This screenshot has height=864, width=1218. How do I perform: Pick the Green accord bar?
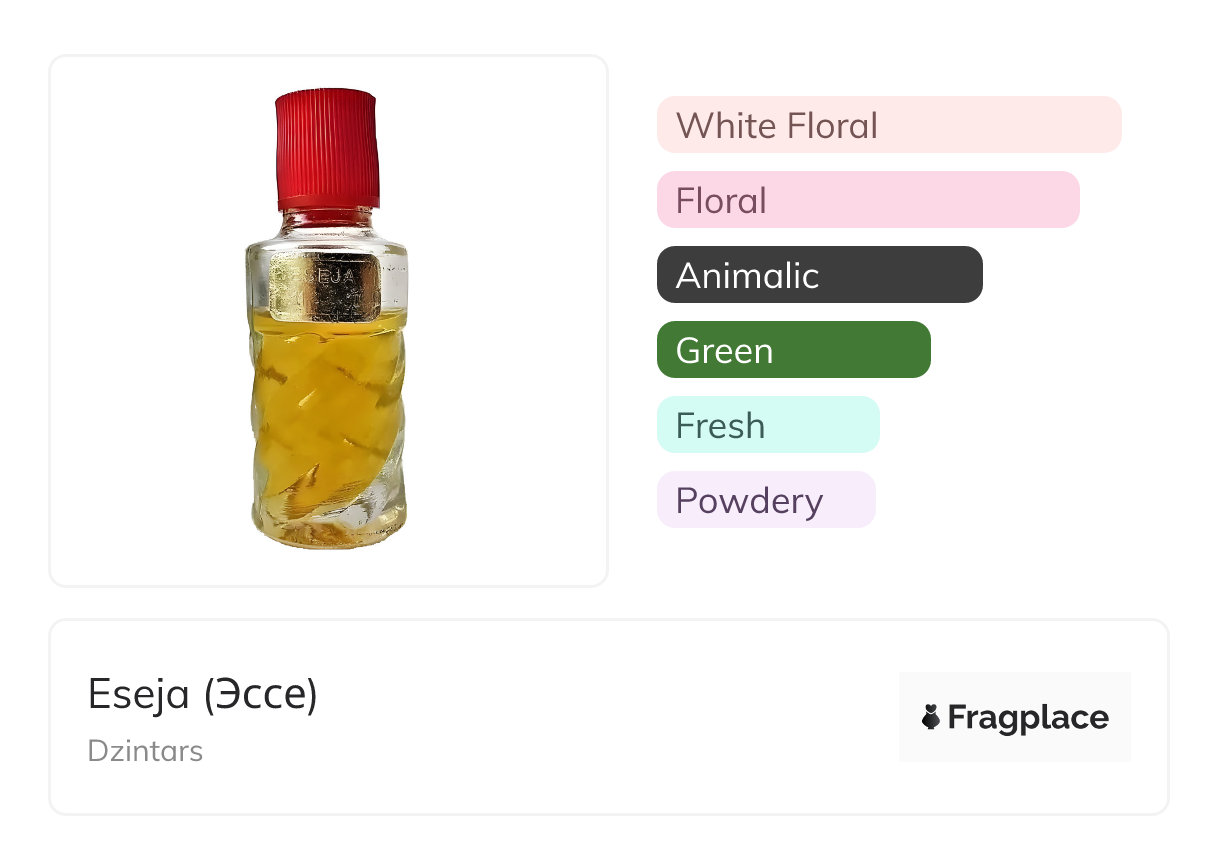pyautogui.click(x=793, y=350)
